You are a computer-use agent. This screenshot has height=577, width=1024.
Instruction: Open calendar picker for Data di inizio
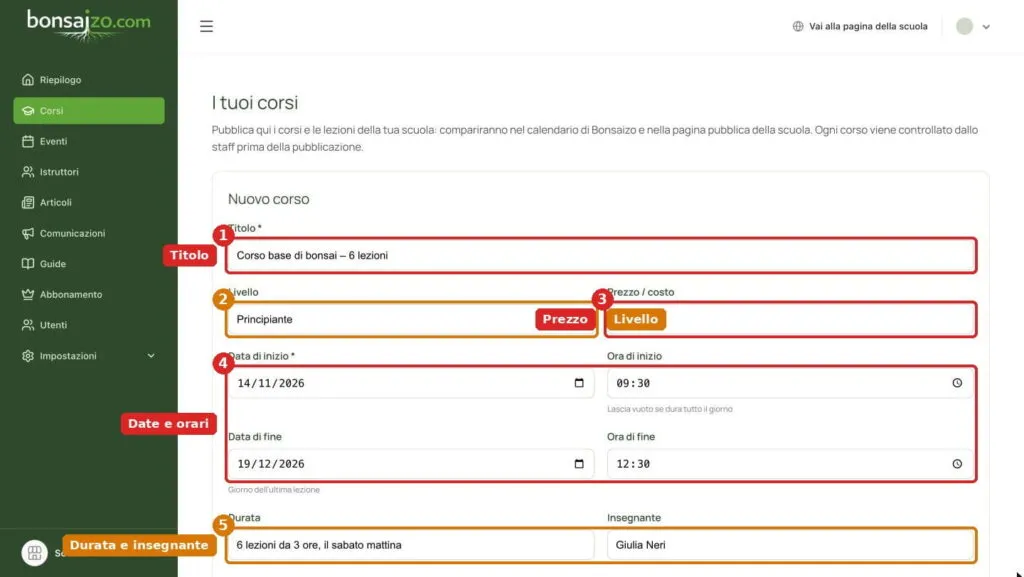click(x=579, y=383)
